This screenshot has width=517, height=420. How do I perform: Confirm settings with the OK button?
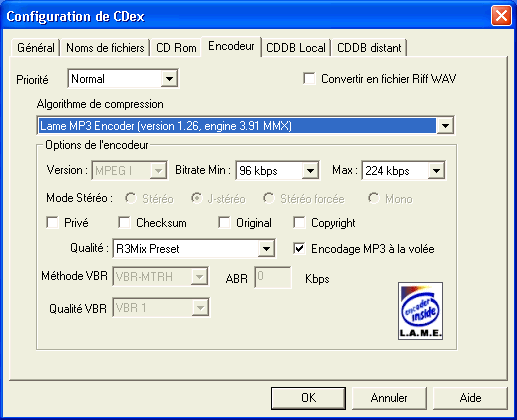pyautogui.click(x=308, y=398)
